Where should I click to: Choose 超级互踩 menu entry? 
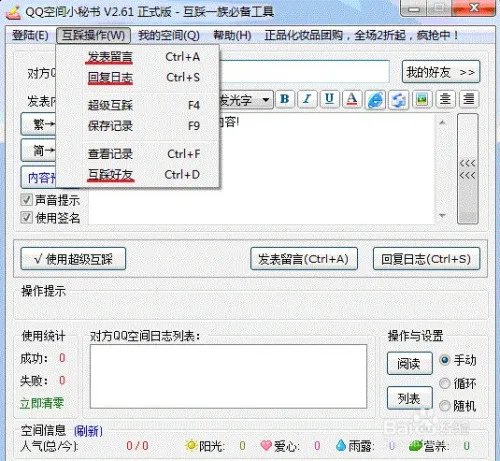tap(138, 105)
